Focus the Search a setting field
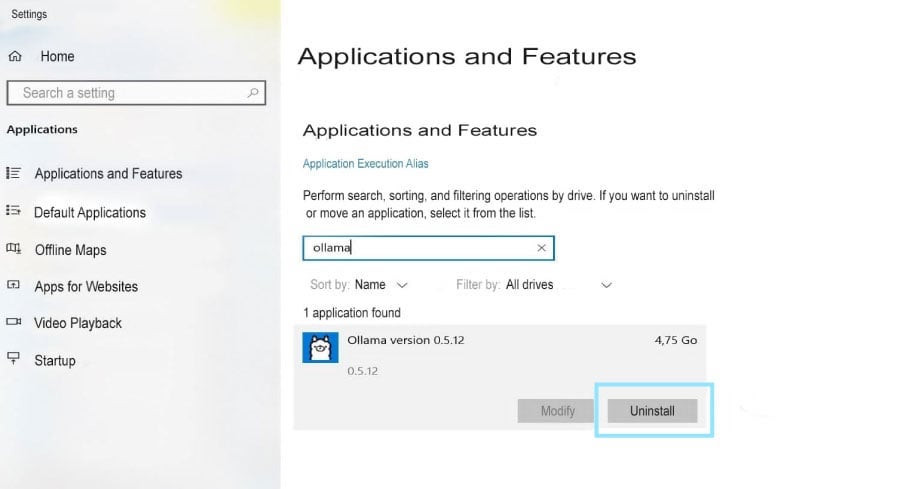This screenshot has height=489, width=900. click(x=136, y=93)
